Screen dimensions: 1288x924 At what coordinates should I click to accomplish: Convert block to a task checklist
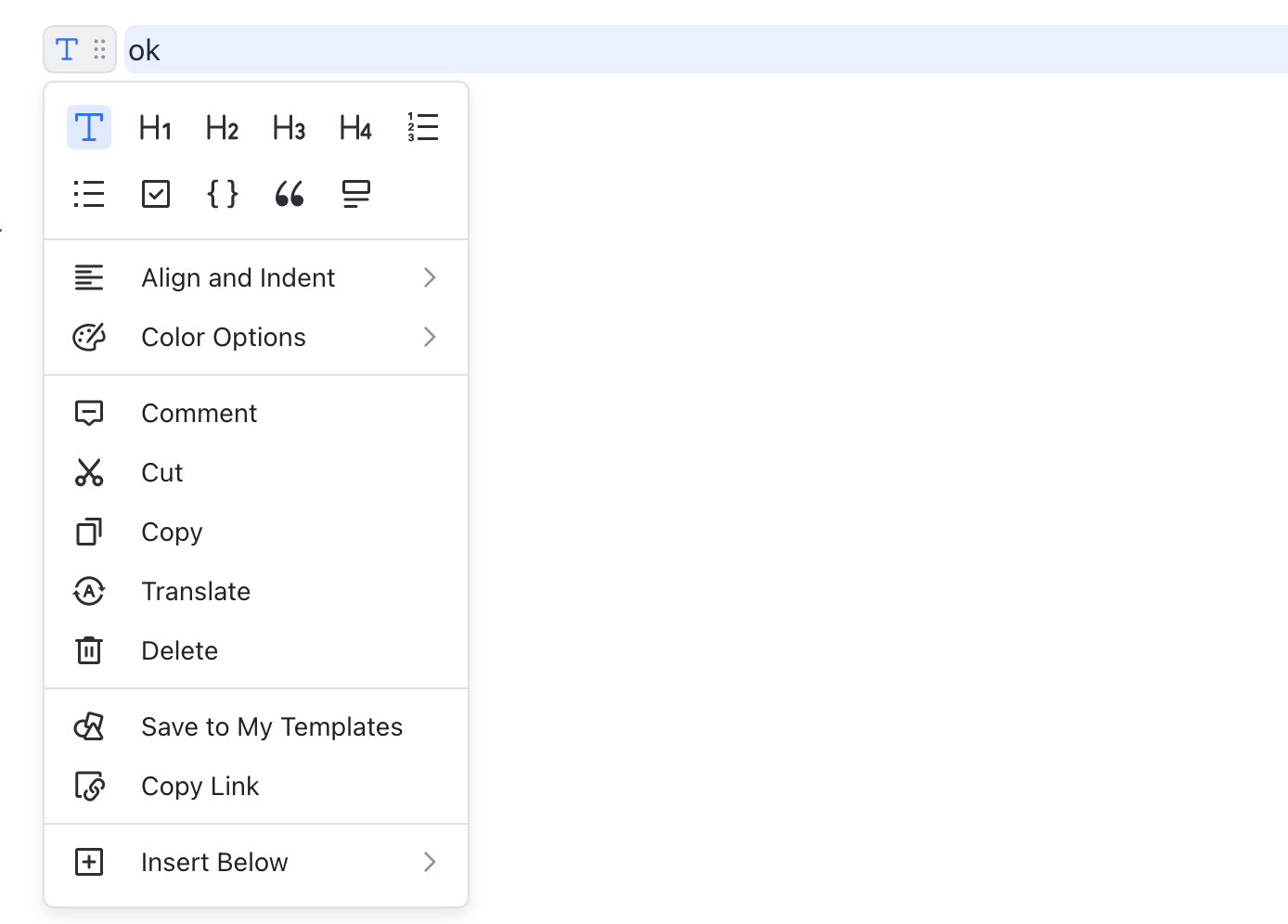coord(155,194)
